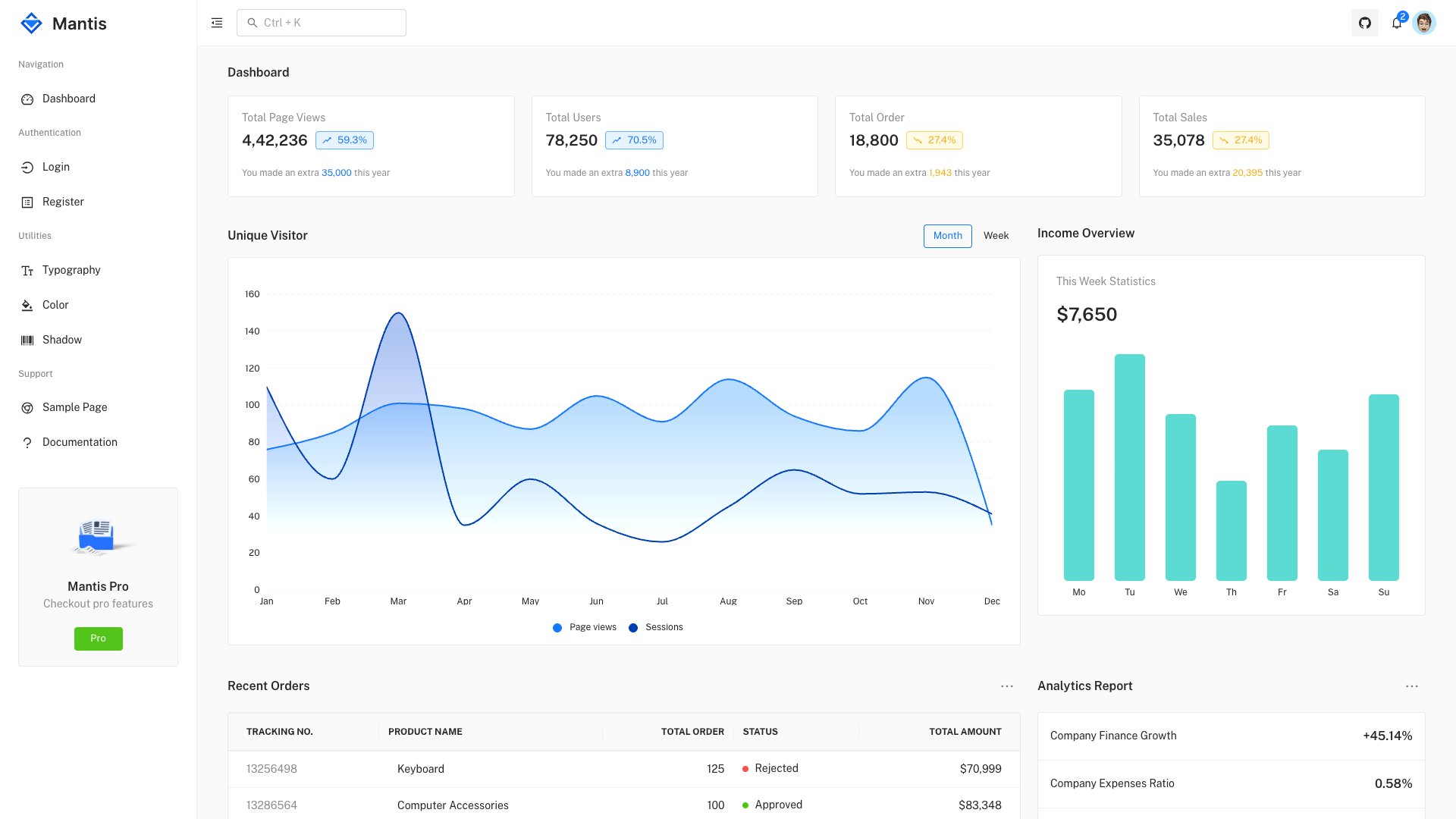Click the Ctrl+K search input field
1456x819 pixels.
[x=321, y=23]
